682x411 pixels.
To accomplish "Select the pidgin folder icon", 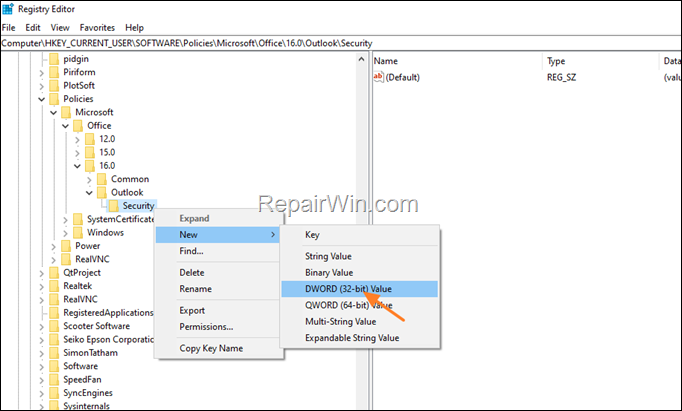I will (x=54, y=59).
